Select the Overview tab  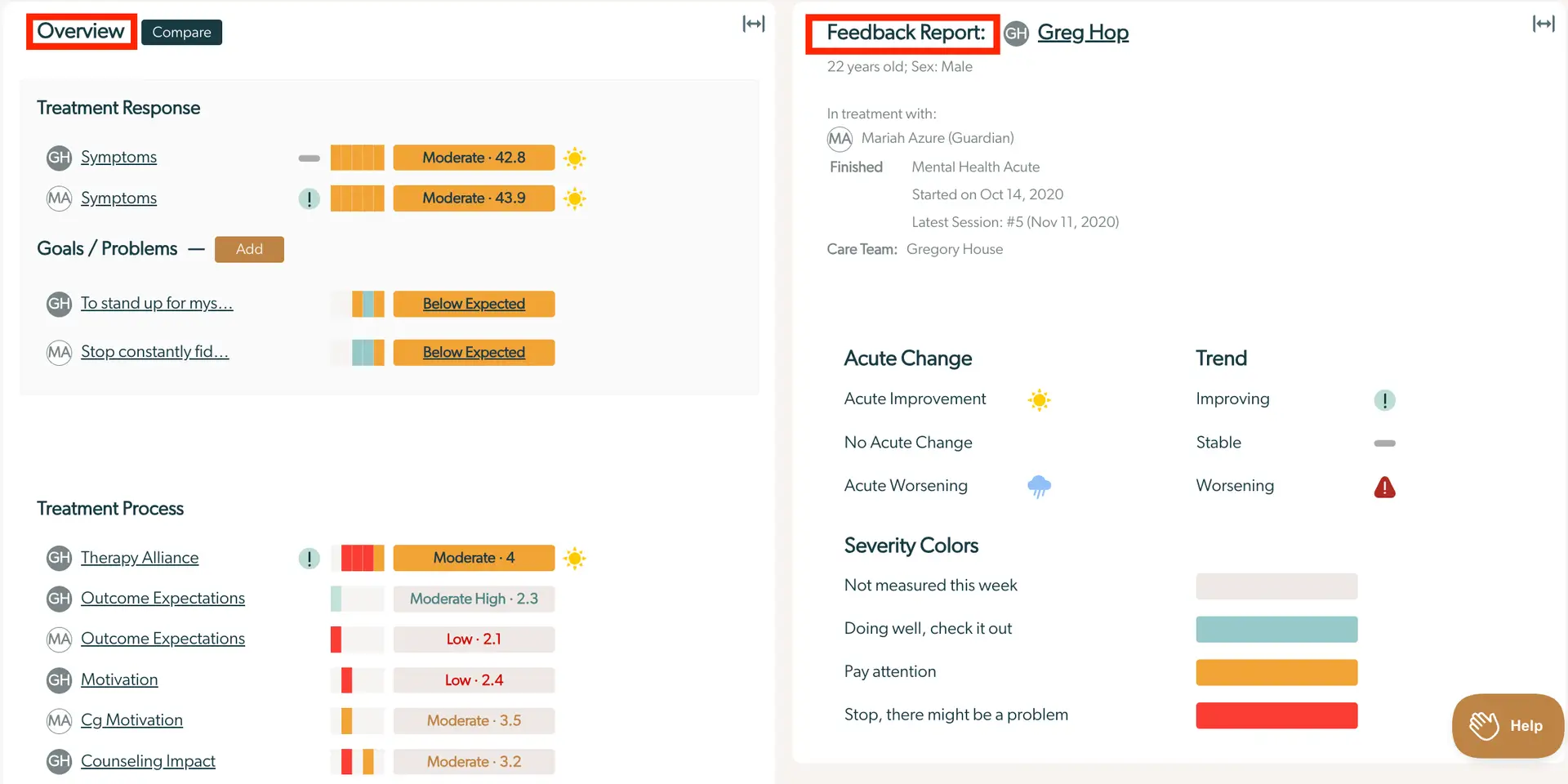tap(79, 31)
